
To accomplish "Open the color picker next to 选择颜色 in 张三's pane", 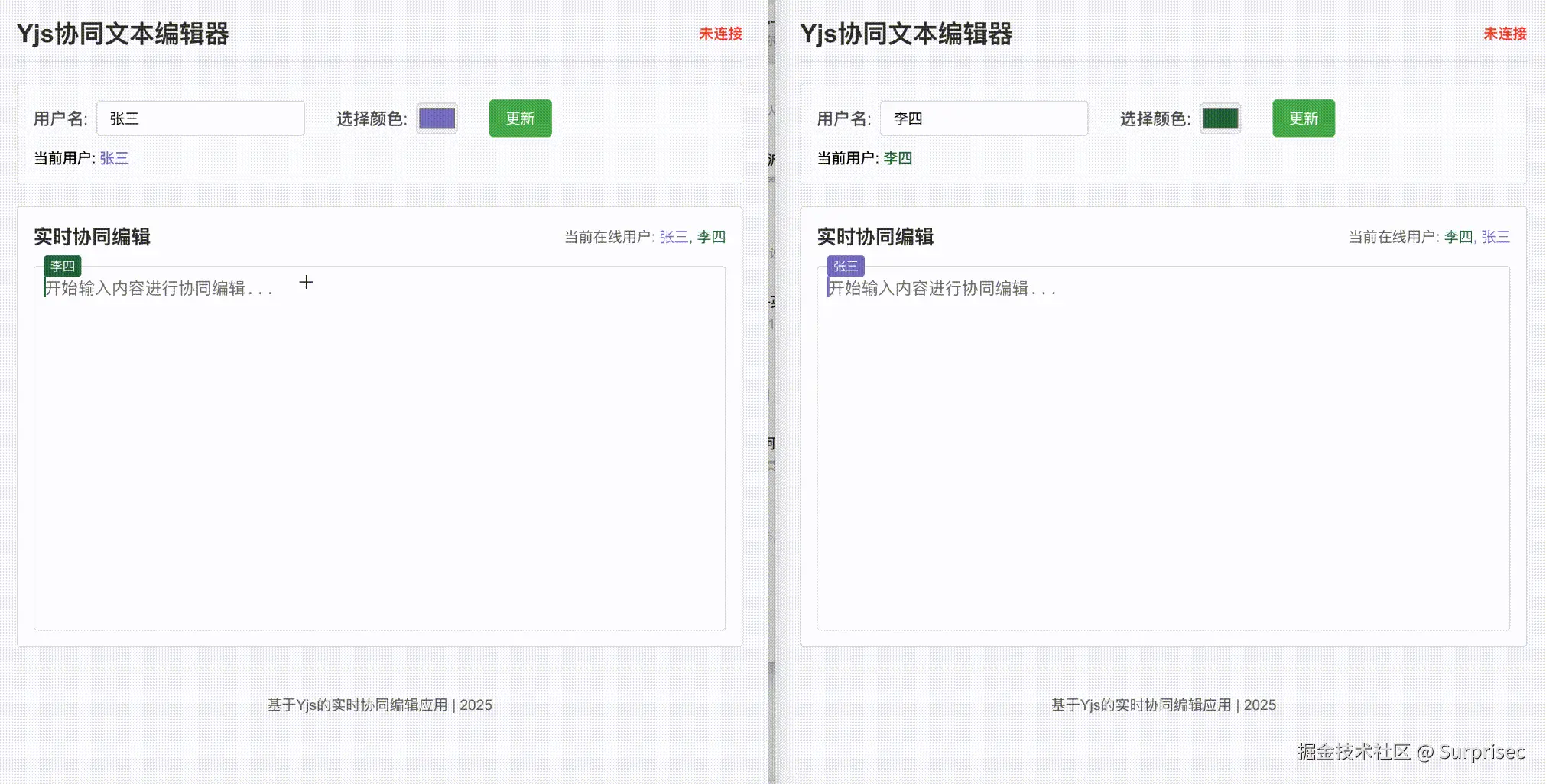I will pyautogui.click(x=436, y=118).
